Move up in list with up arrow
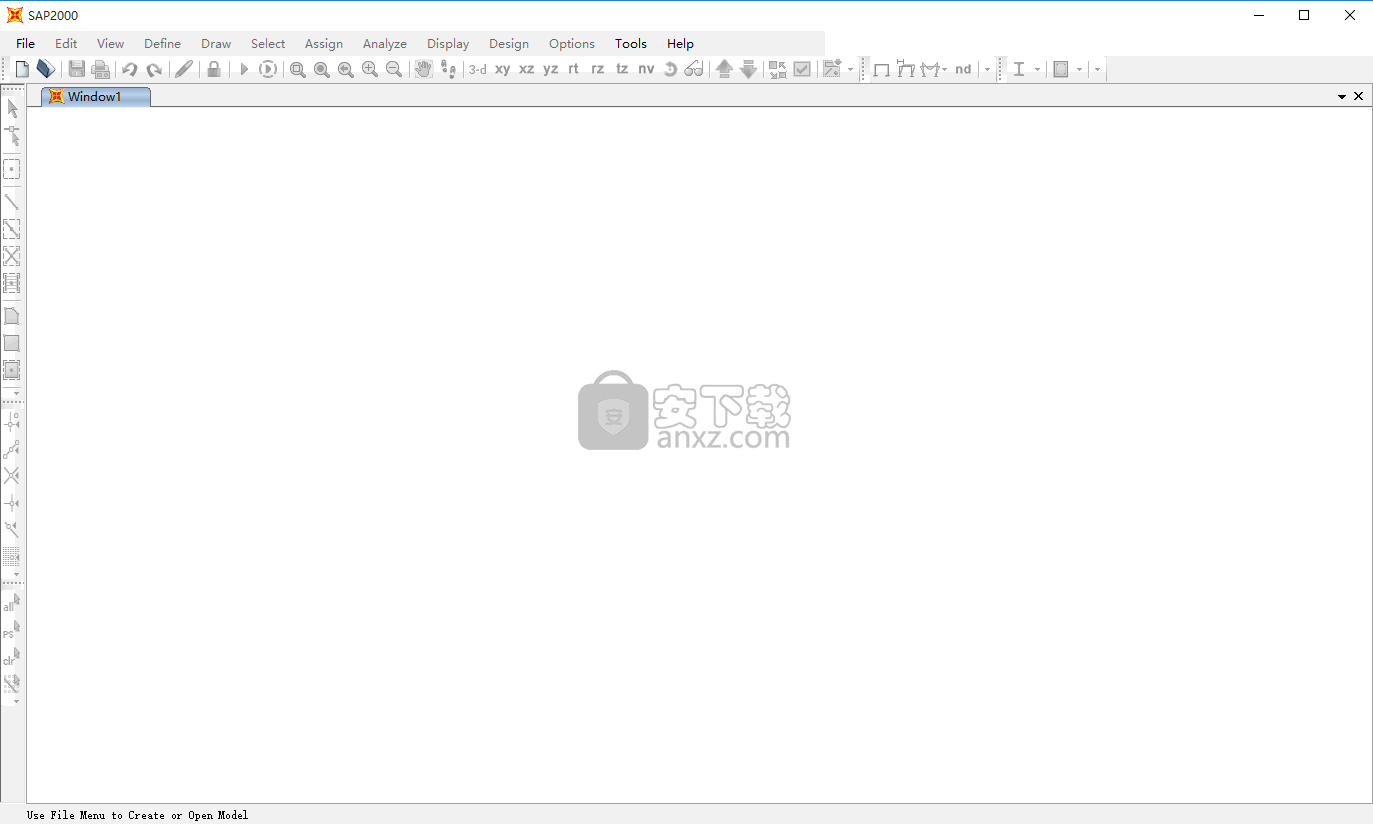The width and height of the screenshot is (1373, 824). coord(724,69)
